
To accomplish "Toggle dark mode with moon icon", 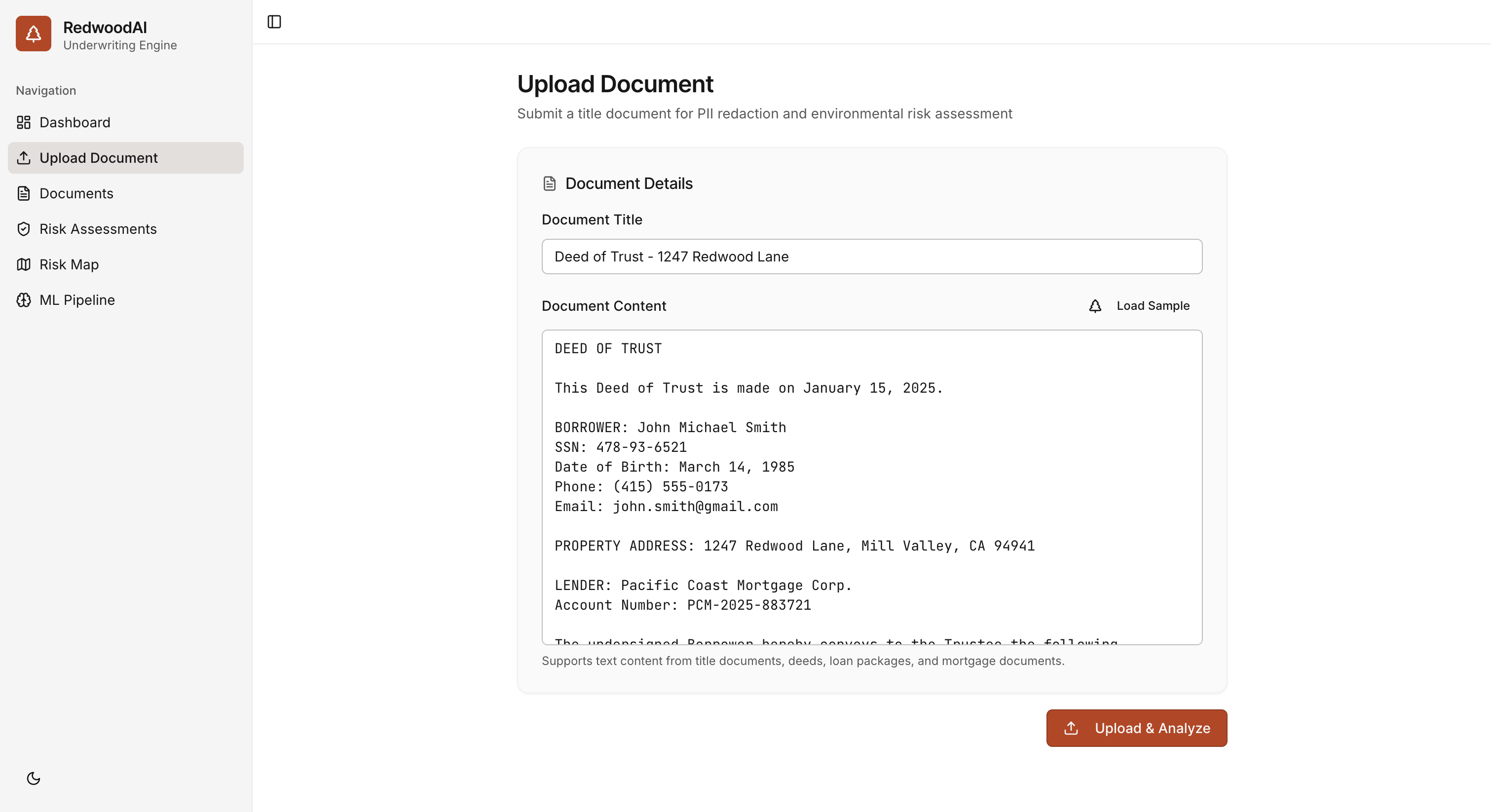I will (34, 778).
